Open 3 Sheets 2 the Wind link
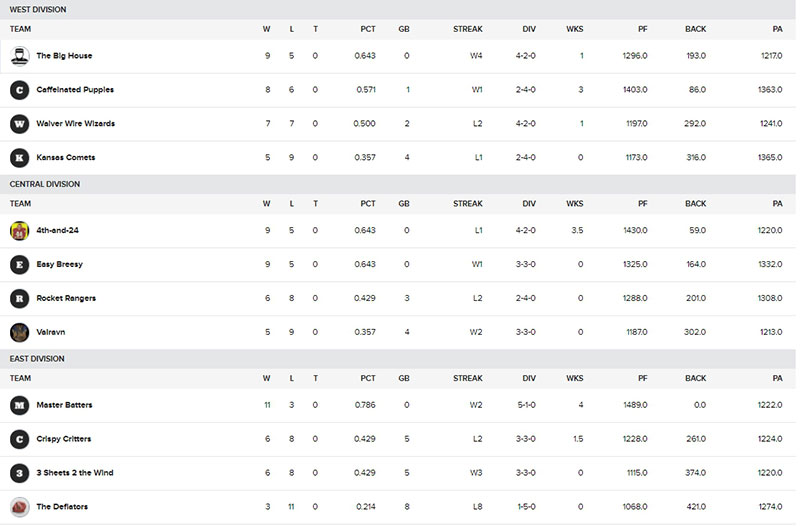Screen dimensions: 800x526 75,473
